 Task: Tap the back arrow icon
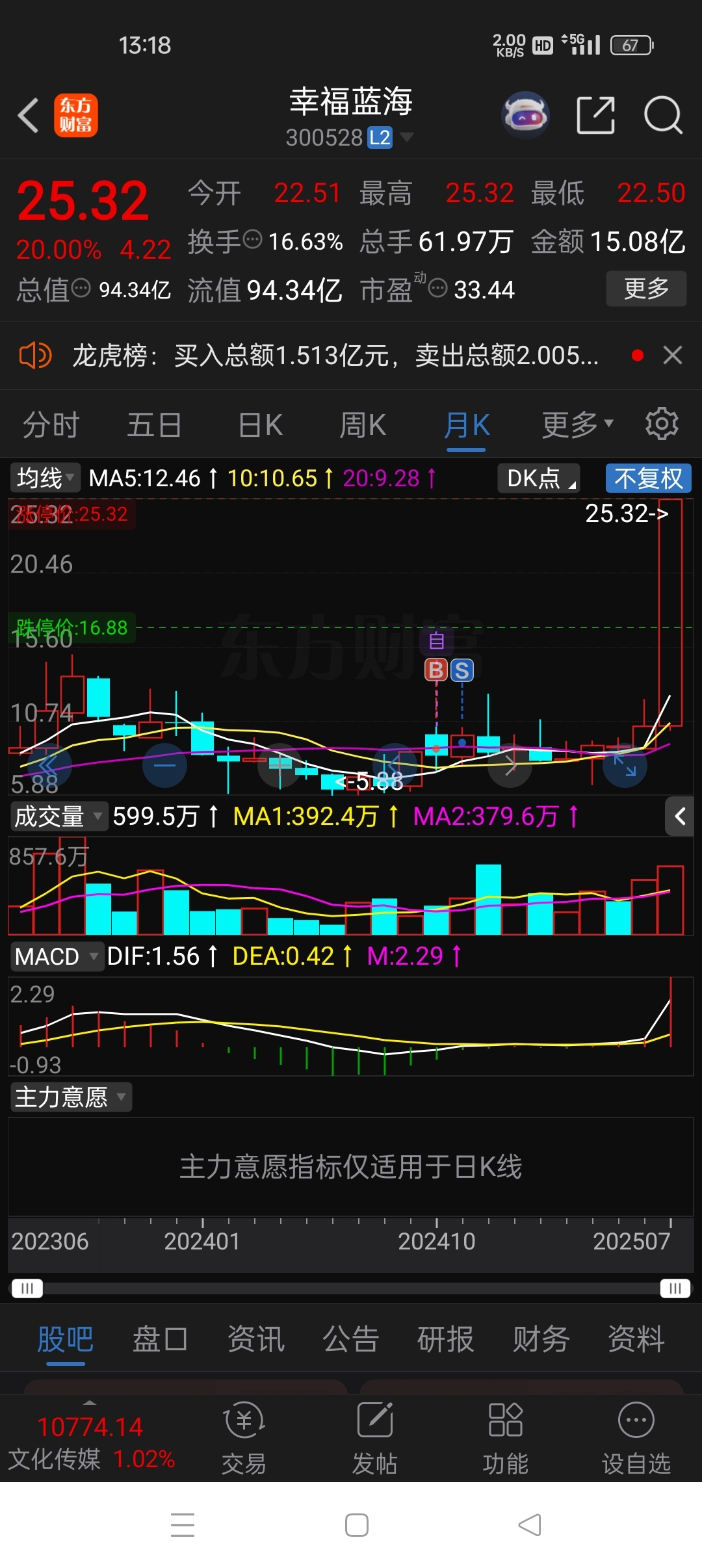[x=29, y=116]
